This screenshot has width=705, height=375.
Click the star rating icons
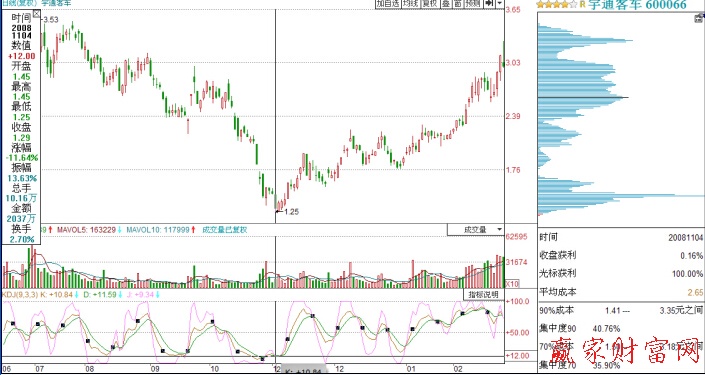[x=557, y=4]
